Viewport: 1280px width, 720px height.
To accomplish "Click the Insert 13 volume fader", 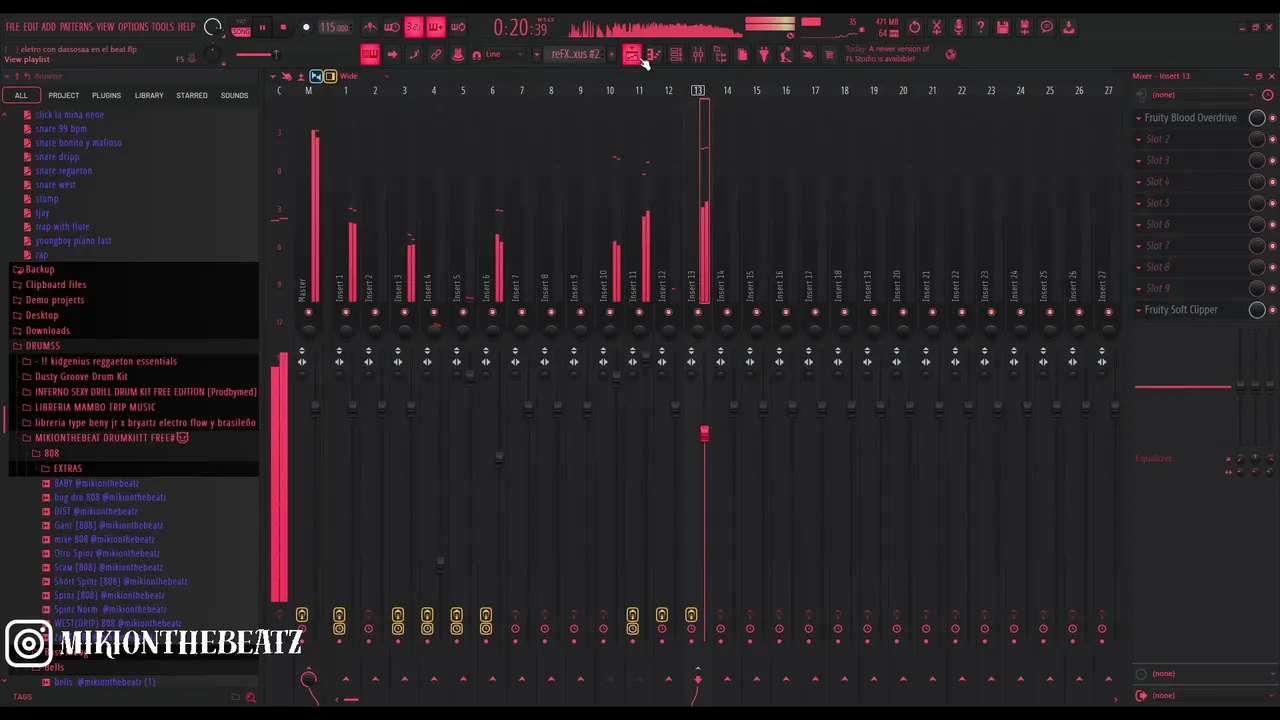I will click(704, 434).
